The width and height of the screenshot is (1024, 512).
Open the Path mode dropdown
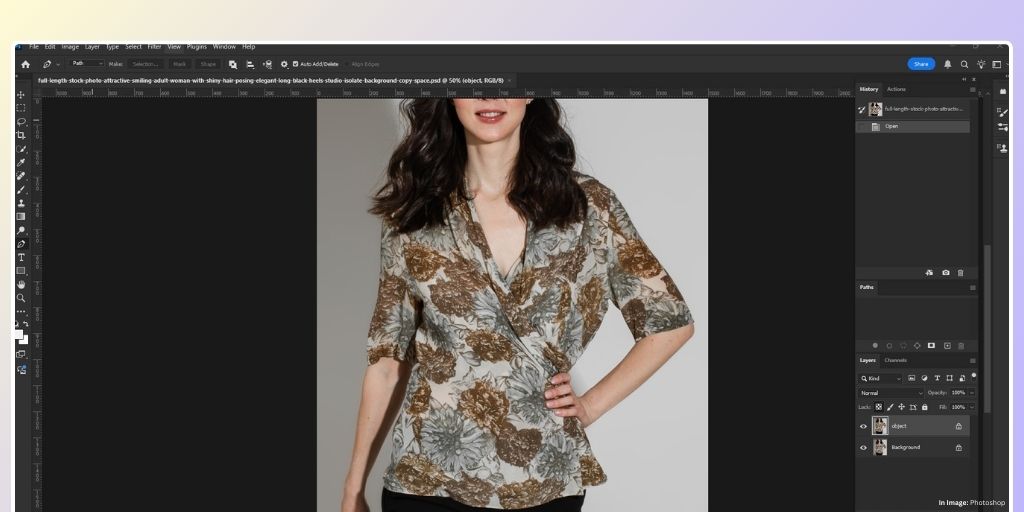coord(87,63)
